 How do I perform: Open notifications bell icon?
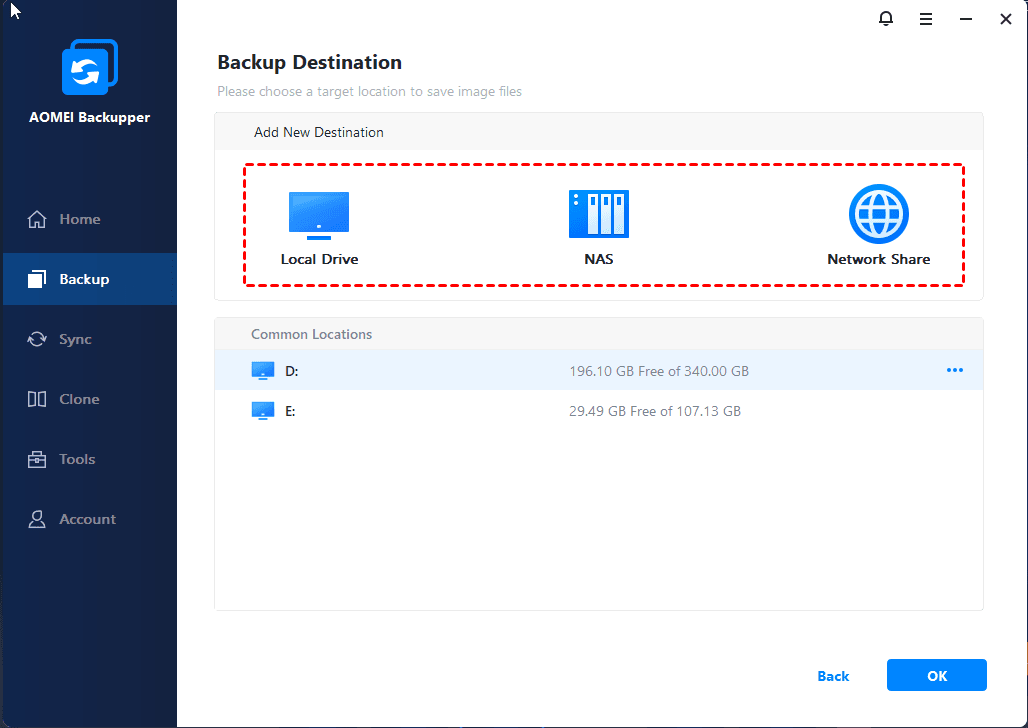(886, 19)
